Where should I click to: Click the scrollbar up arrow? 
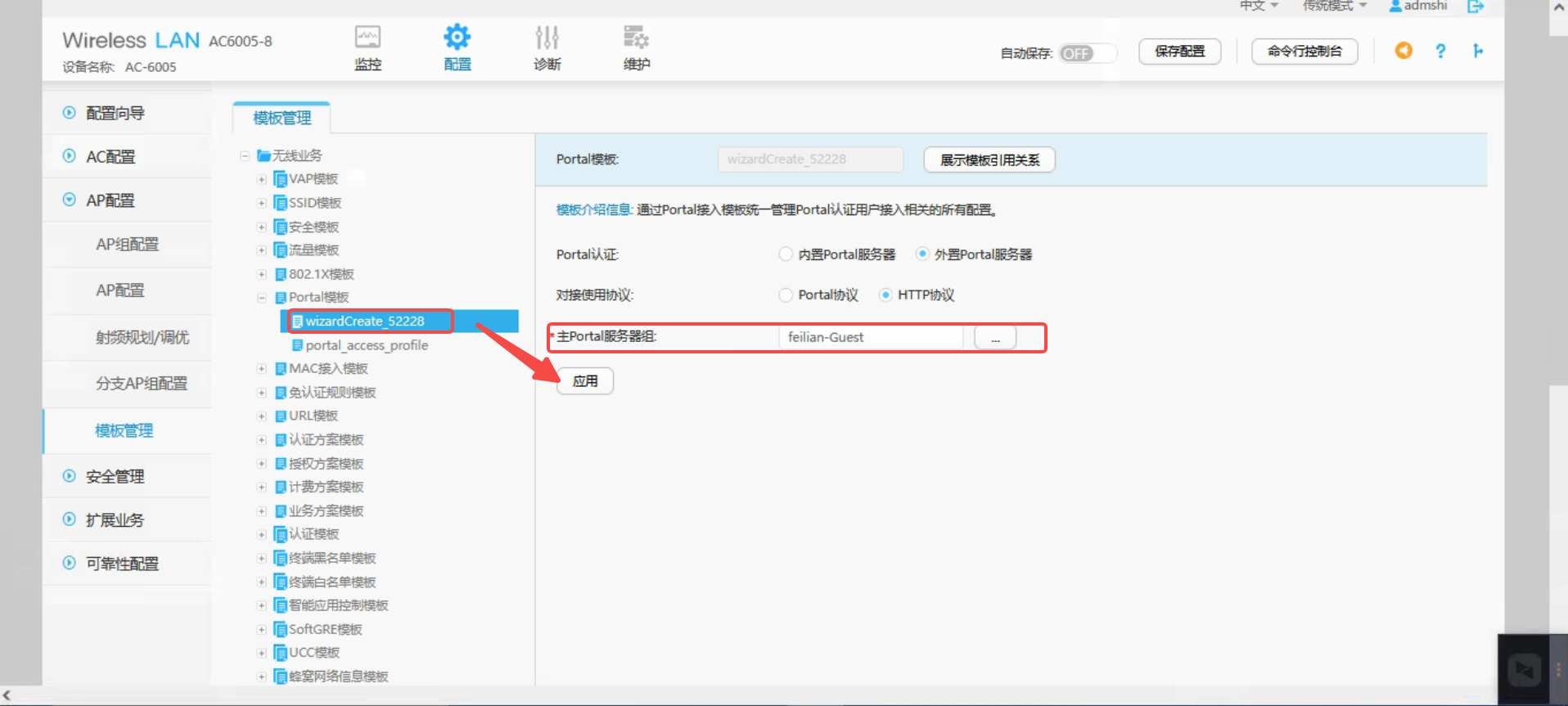pyautogui.click(x=1559, y=7)
